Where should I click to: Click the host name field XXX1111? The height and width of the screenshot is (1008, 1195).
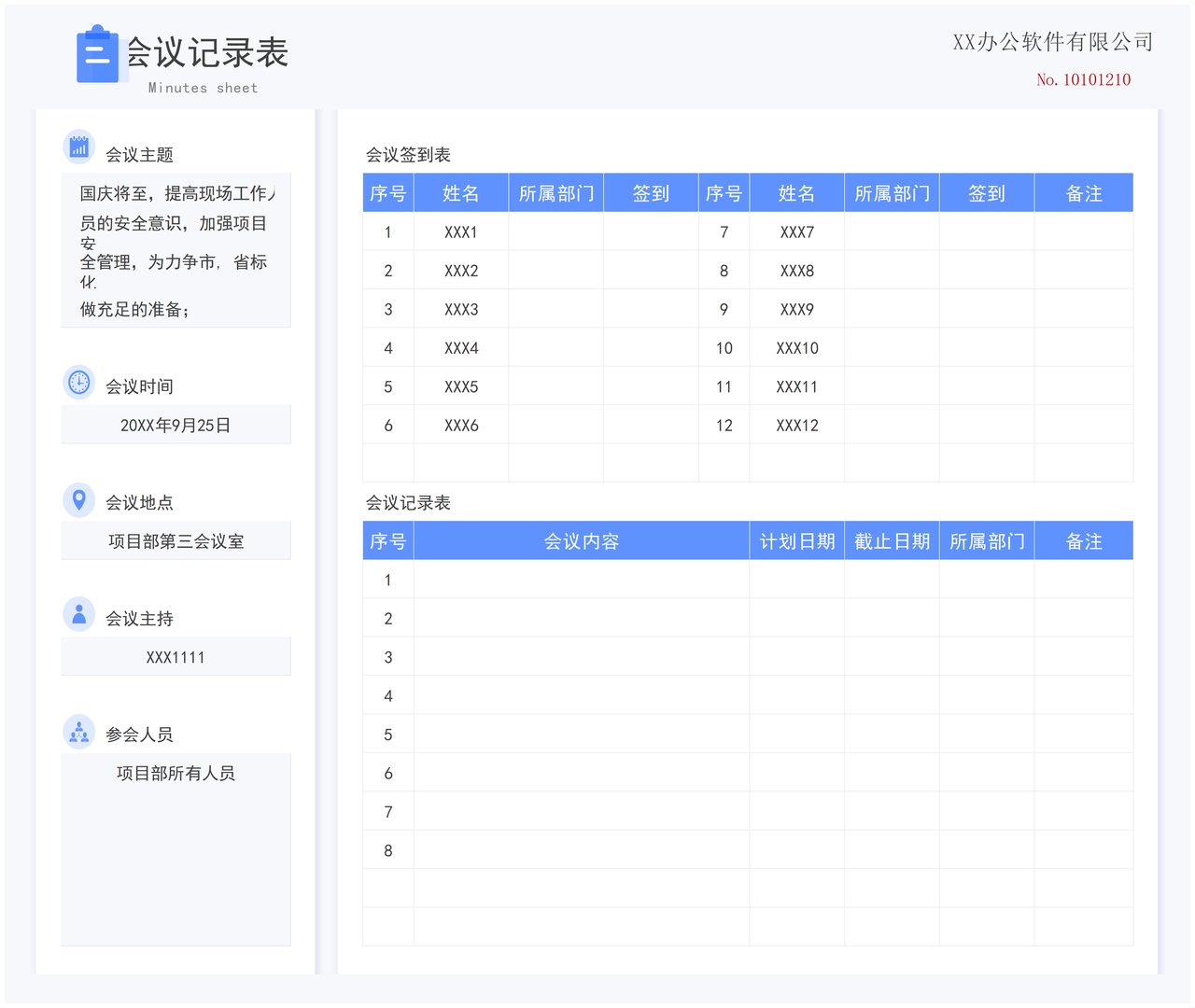176,657
